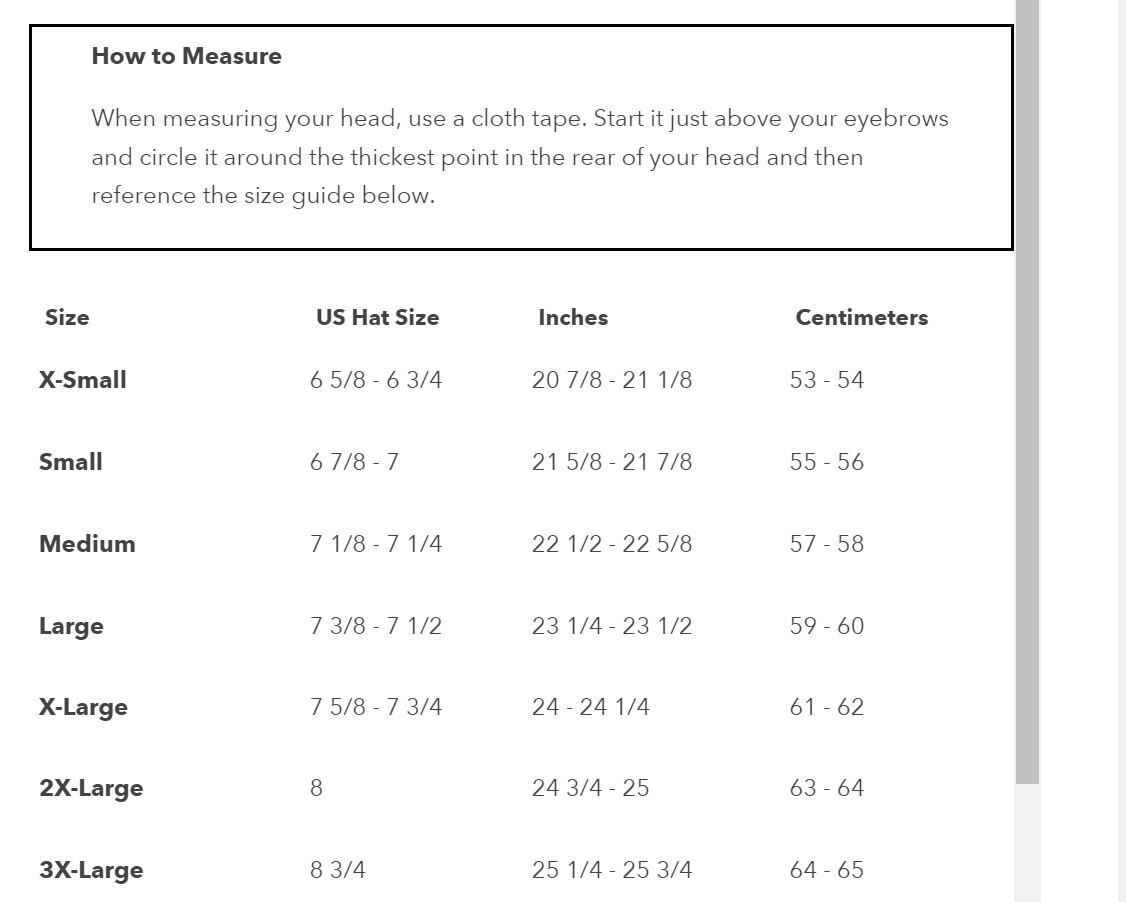Image resolution: width=1126 pixels, height=902 pixels.
Task: Click the 53 - 54 centimeters cell
Action: (x=826, y=380)
